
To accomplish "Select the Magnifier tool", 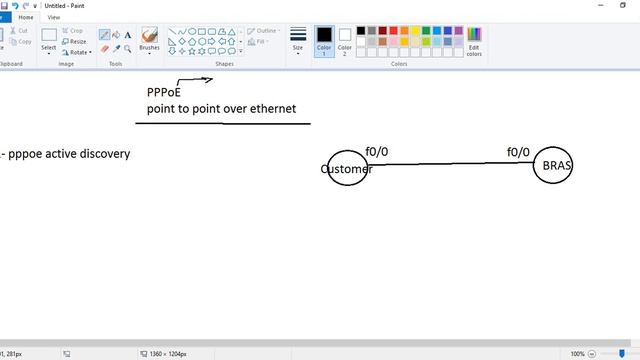I will pyautogui.click(x=128, y=49).
